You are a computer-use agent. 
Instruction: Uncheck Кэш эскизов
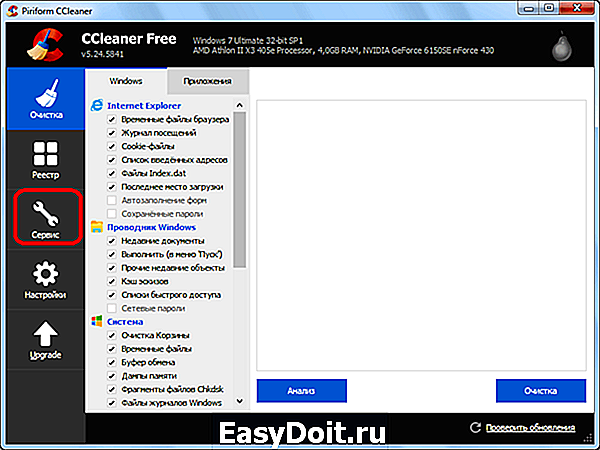coord(111,281)
